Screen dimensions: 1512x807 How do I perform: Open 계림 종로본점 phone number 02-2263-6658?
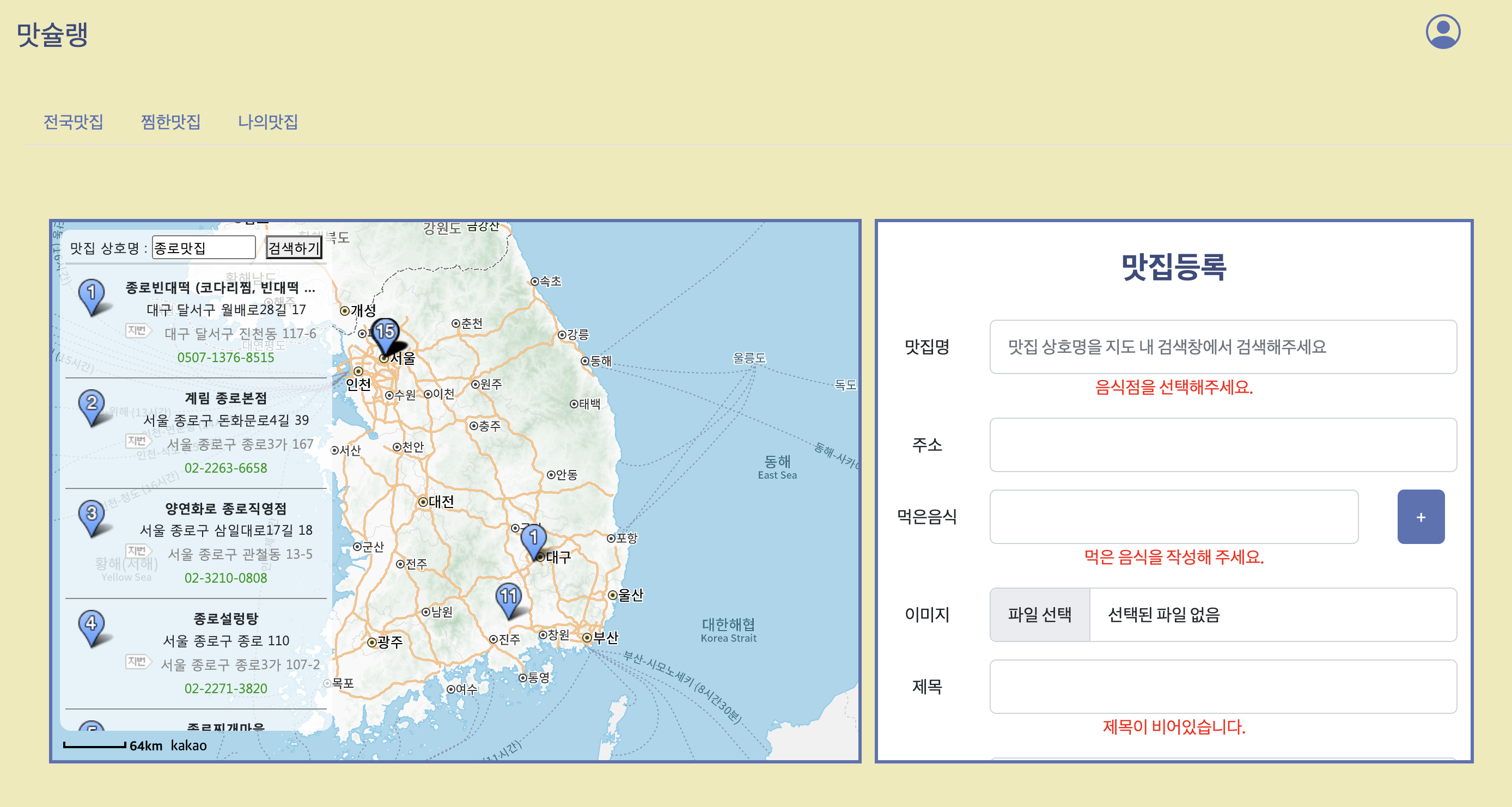[x=225, y=468]
